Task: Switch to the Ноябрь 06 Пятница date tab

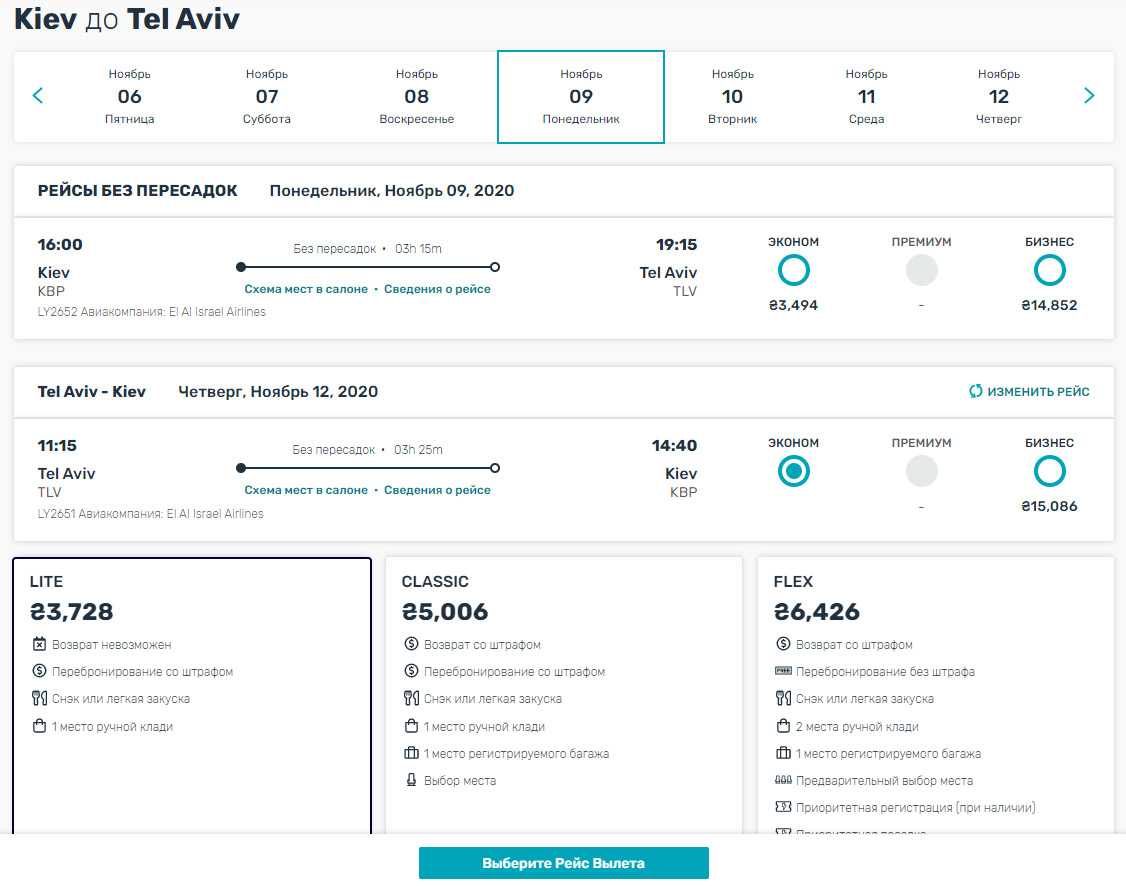Action: tap(130, 97)
